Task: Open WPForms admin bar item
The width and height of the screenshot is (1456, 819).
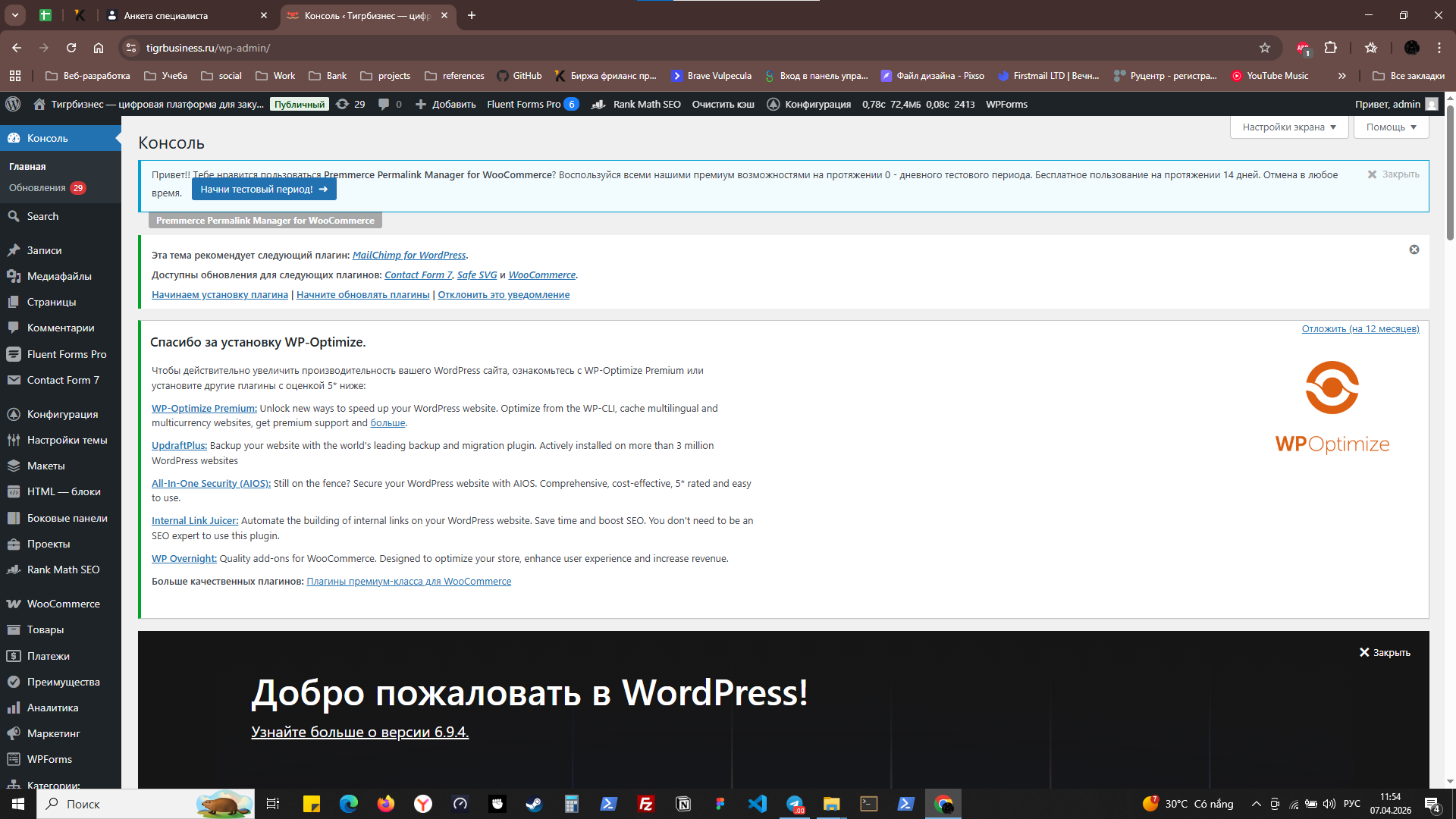Action: click(x=1006, y=104)
